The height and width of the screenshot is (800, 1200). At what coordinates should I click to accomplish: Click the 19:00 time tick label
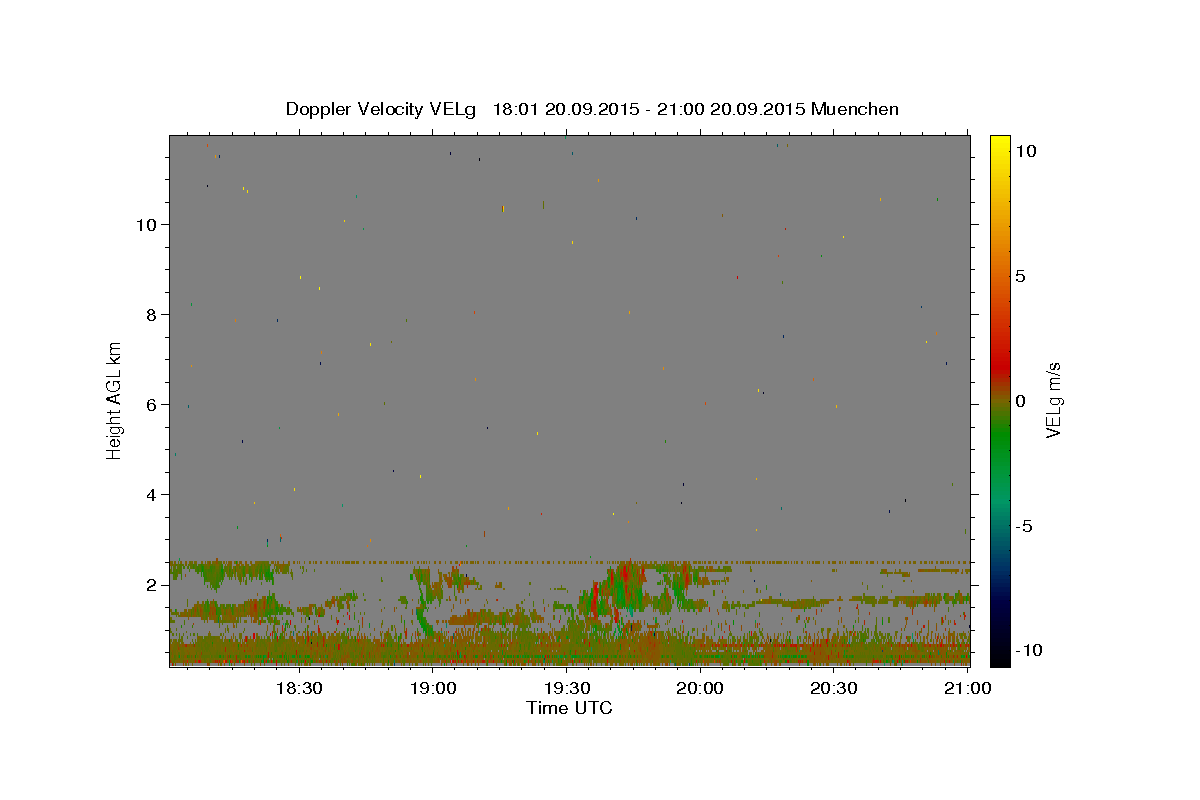(432, 689)
